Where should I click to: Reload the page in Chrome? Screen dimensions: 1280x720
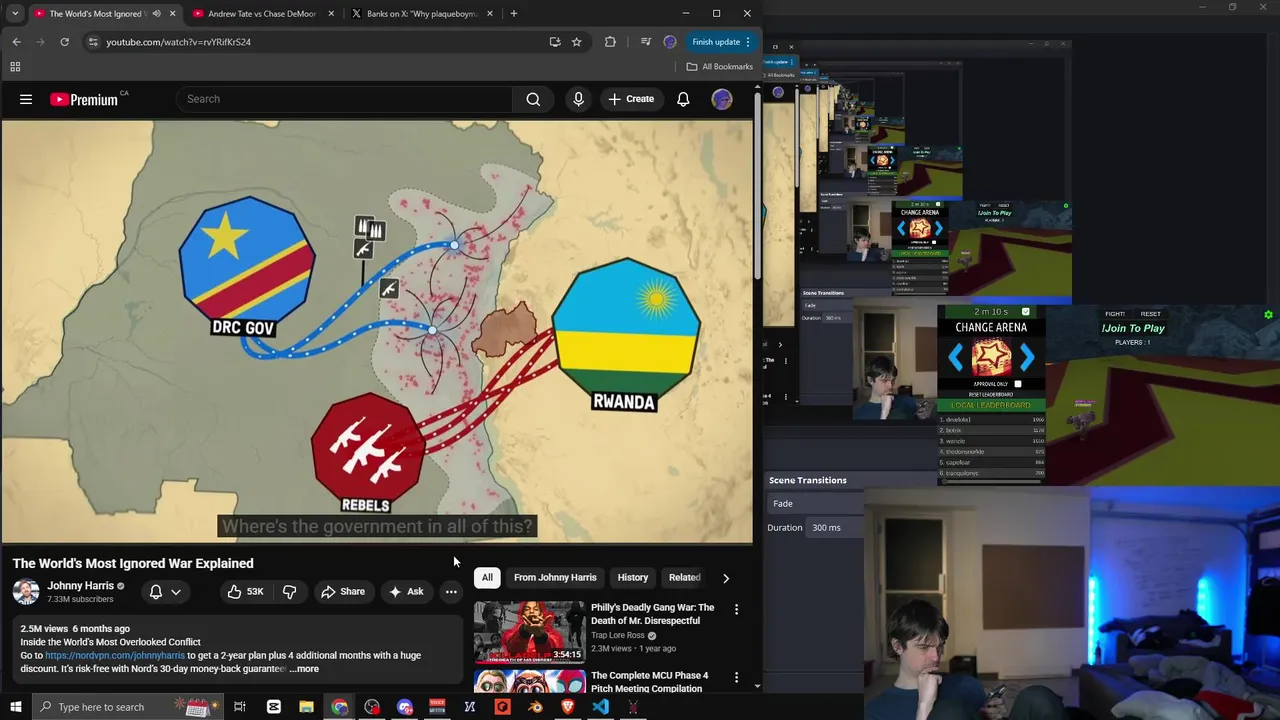coord(64,42)
